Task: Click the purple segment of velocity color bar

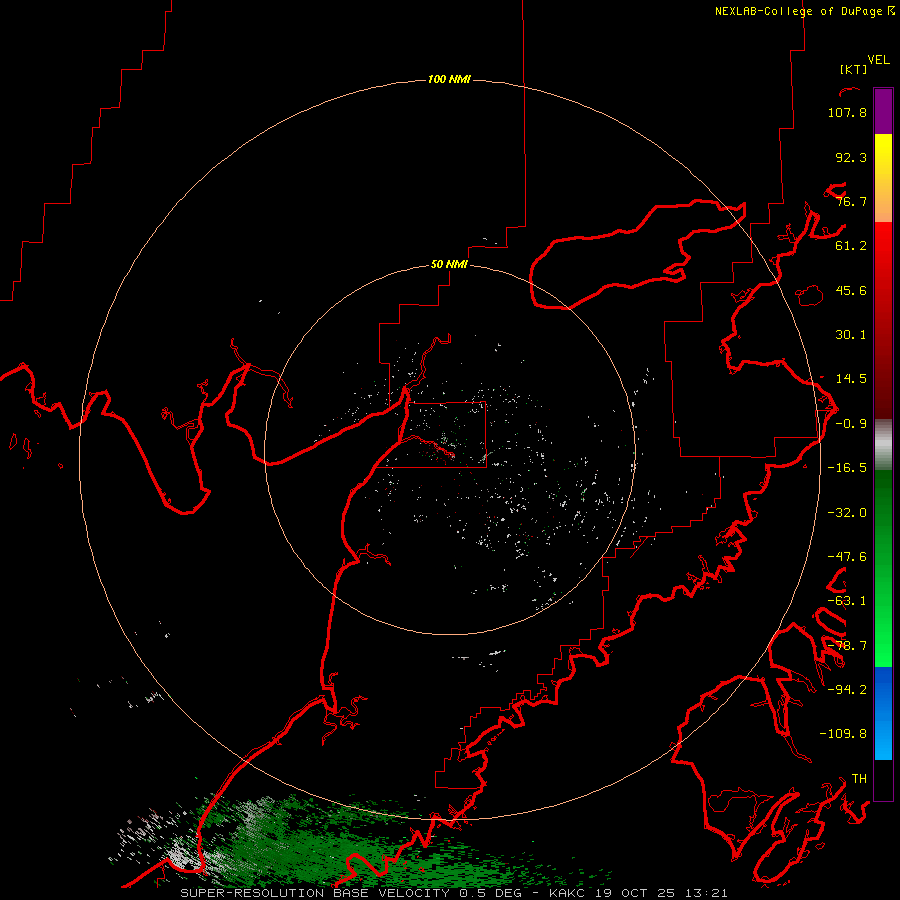Action: coord(883,111)
